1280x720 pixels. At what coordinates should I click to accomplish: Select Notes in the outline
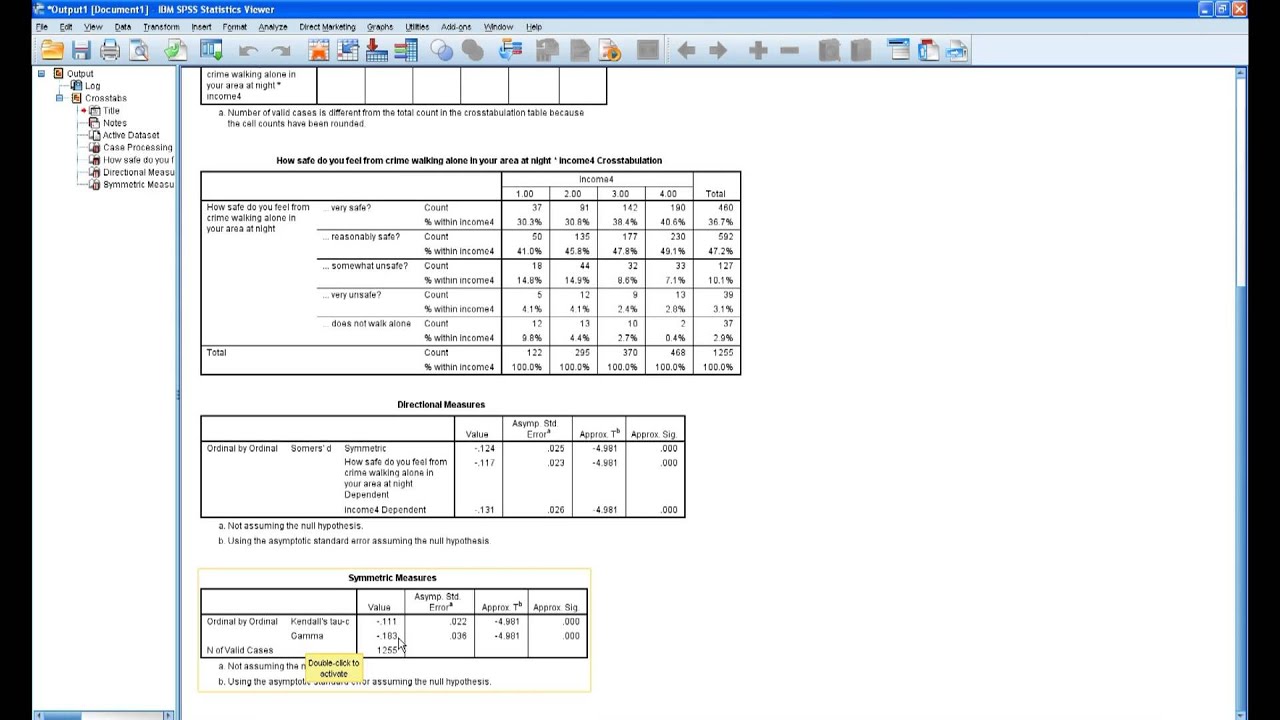pyautogui.click(x=115, y=123)
